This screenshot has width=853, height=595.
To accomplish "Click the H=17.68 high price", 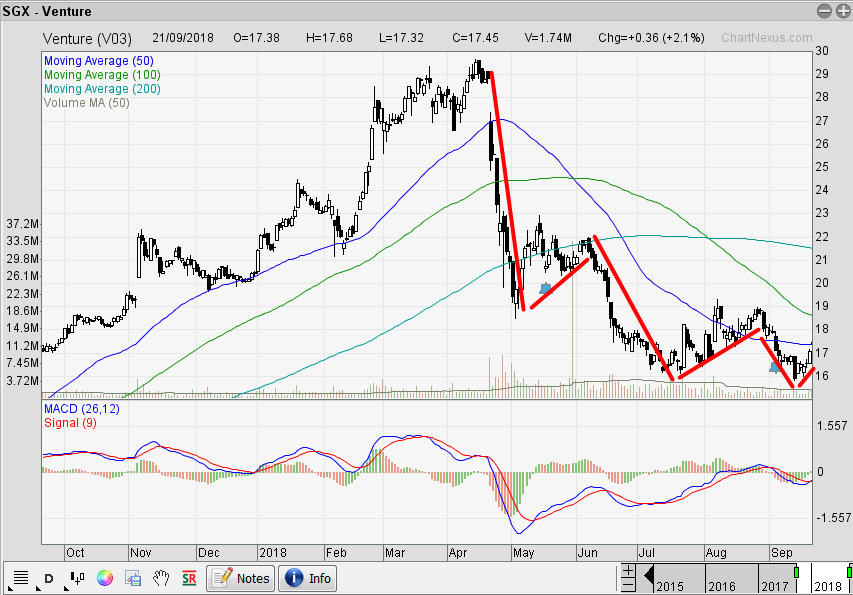I will click(x=329, y=38).
